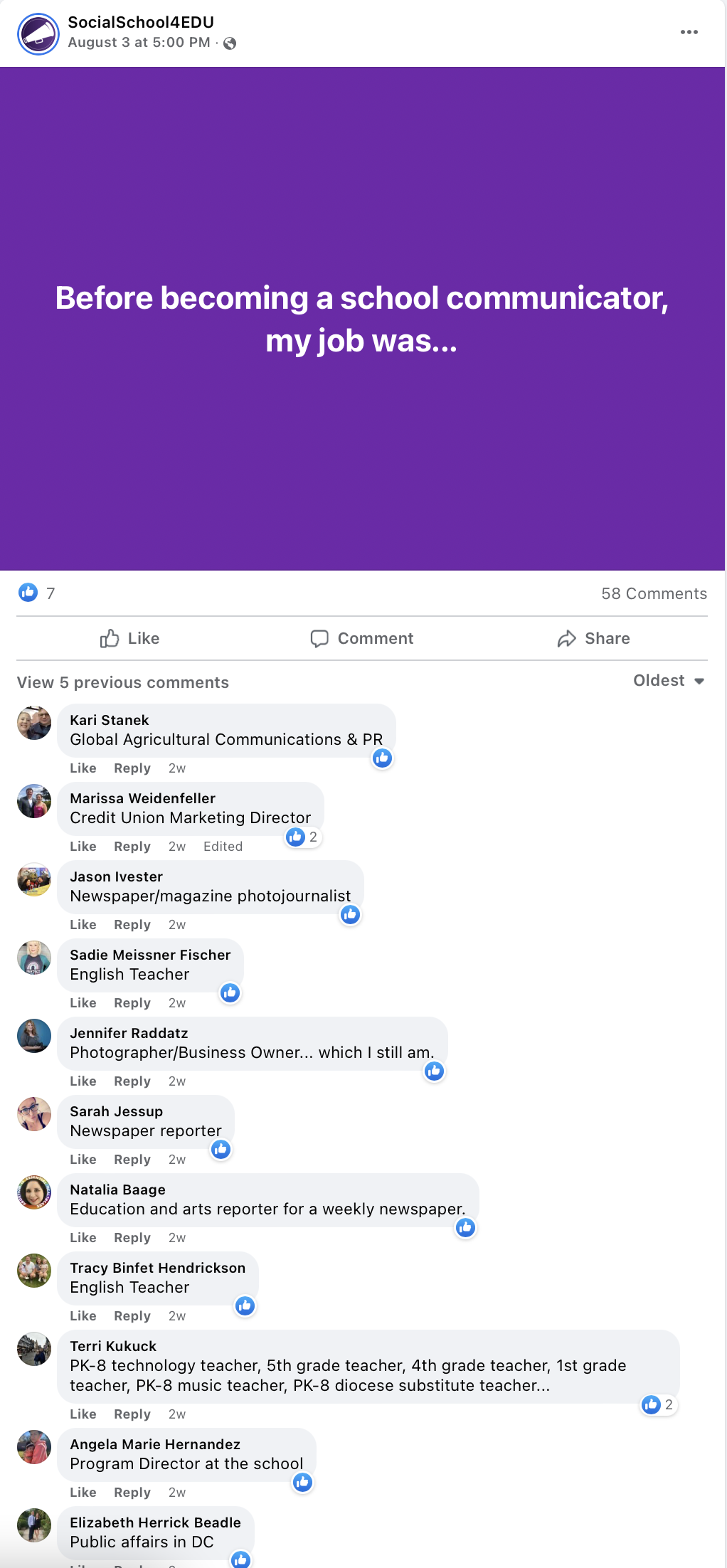Click the like reaction badge on Kari Stanek's comment

(383, 758)
